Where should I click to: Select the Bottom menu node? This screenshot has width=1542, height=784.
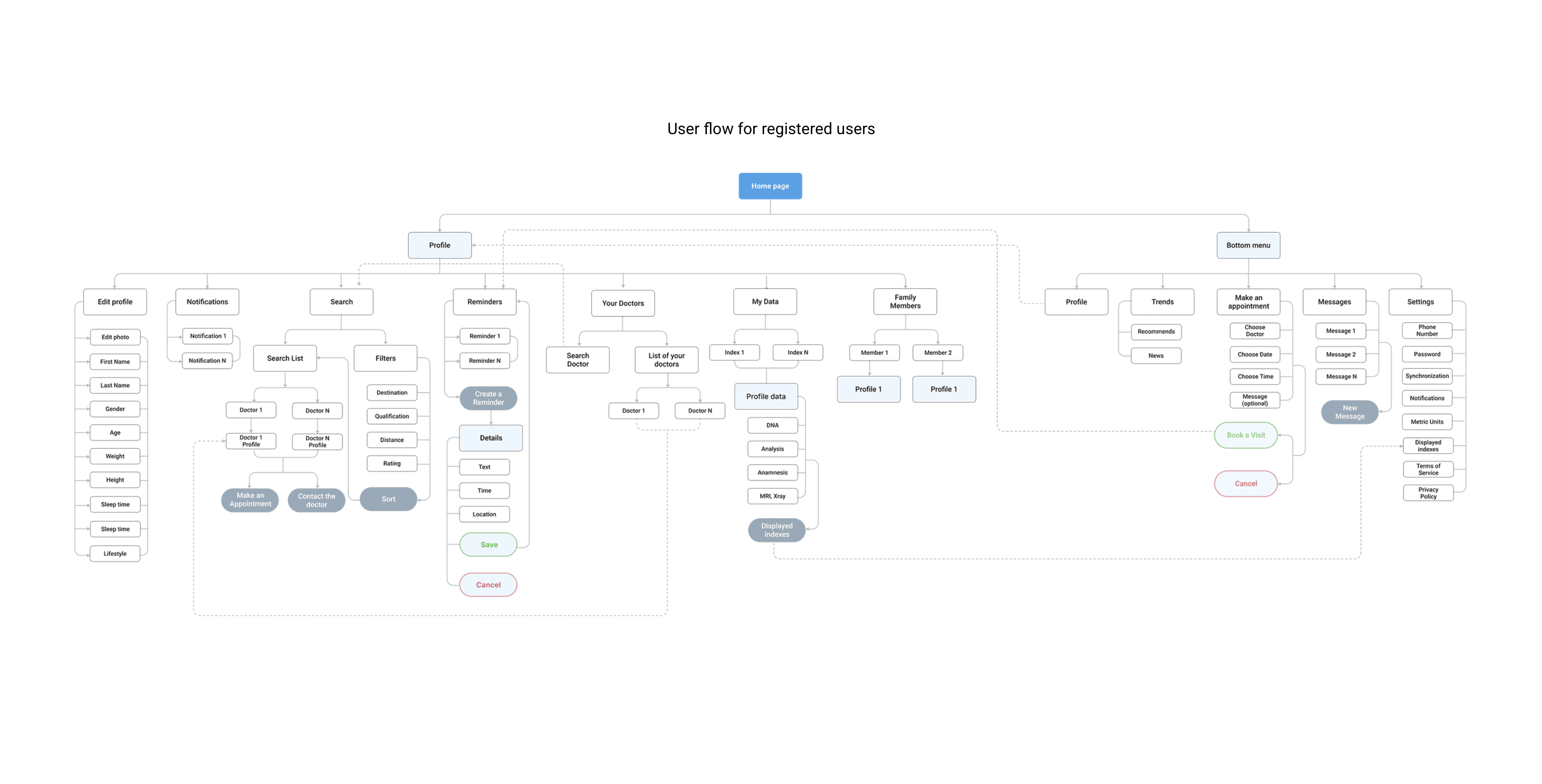(x=1248, y=245)
